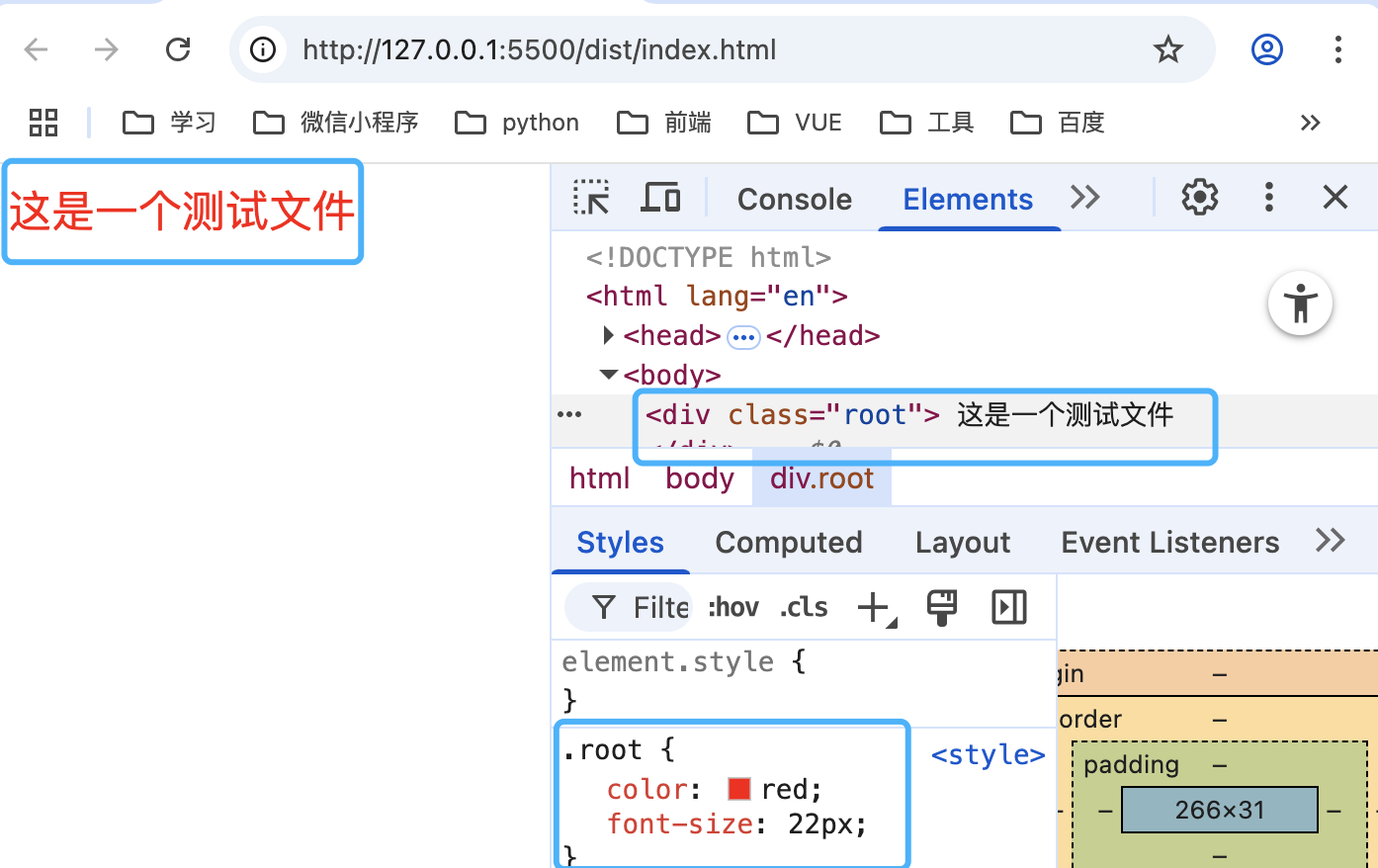Open the DevTools three-dot customization menu
The height and width of the screenshot is (868, 1378).
point(1268,197)
